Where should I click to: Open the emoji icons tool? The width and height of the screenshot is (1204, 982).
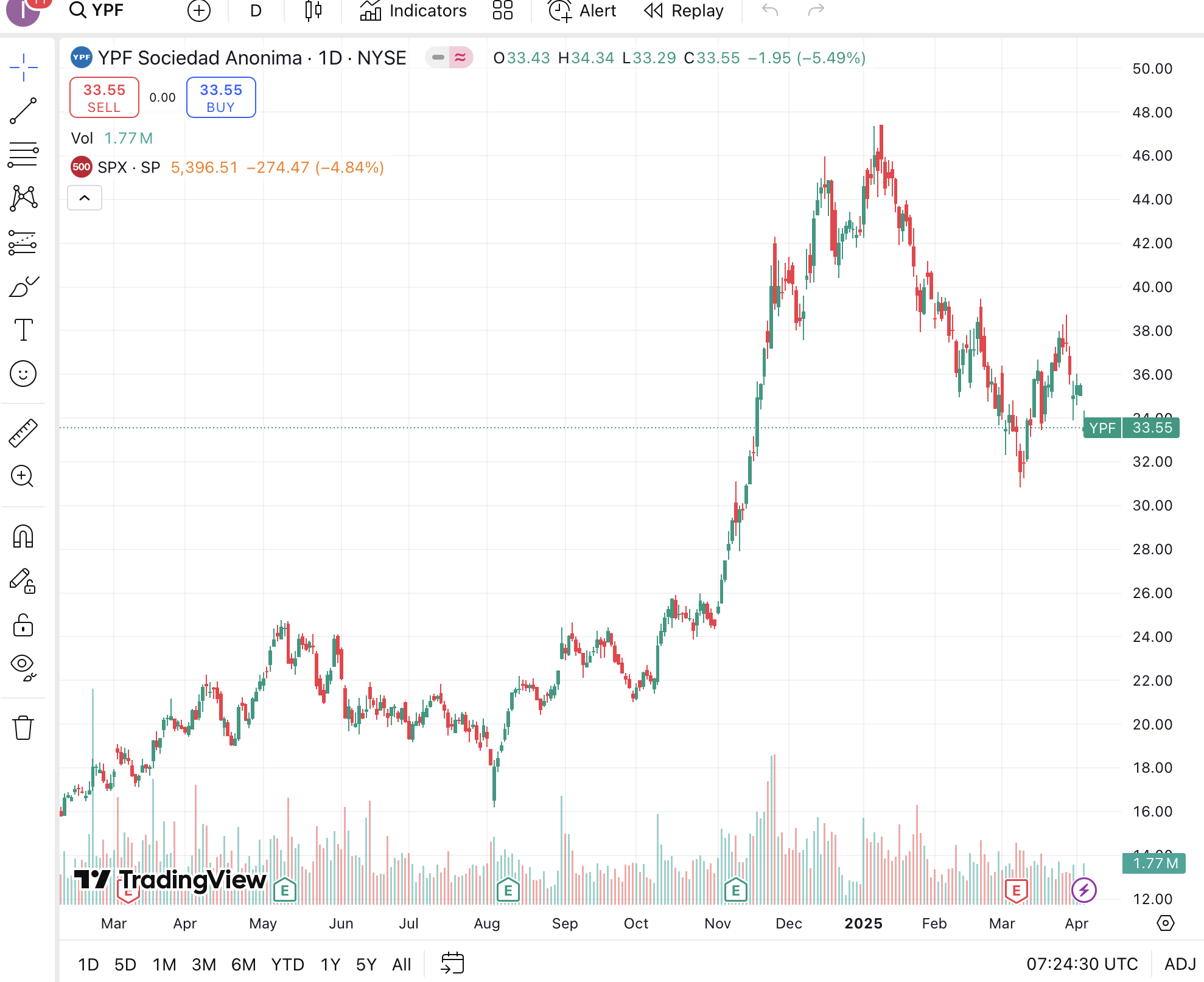pyautogui.click(x=24, y=374)
